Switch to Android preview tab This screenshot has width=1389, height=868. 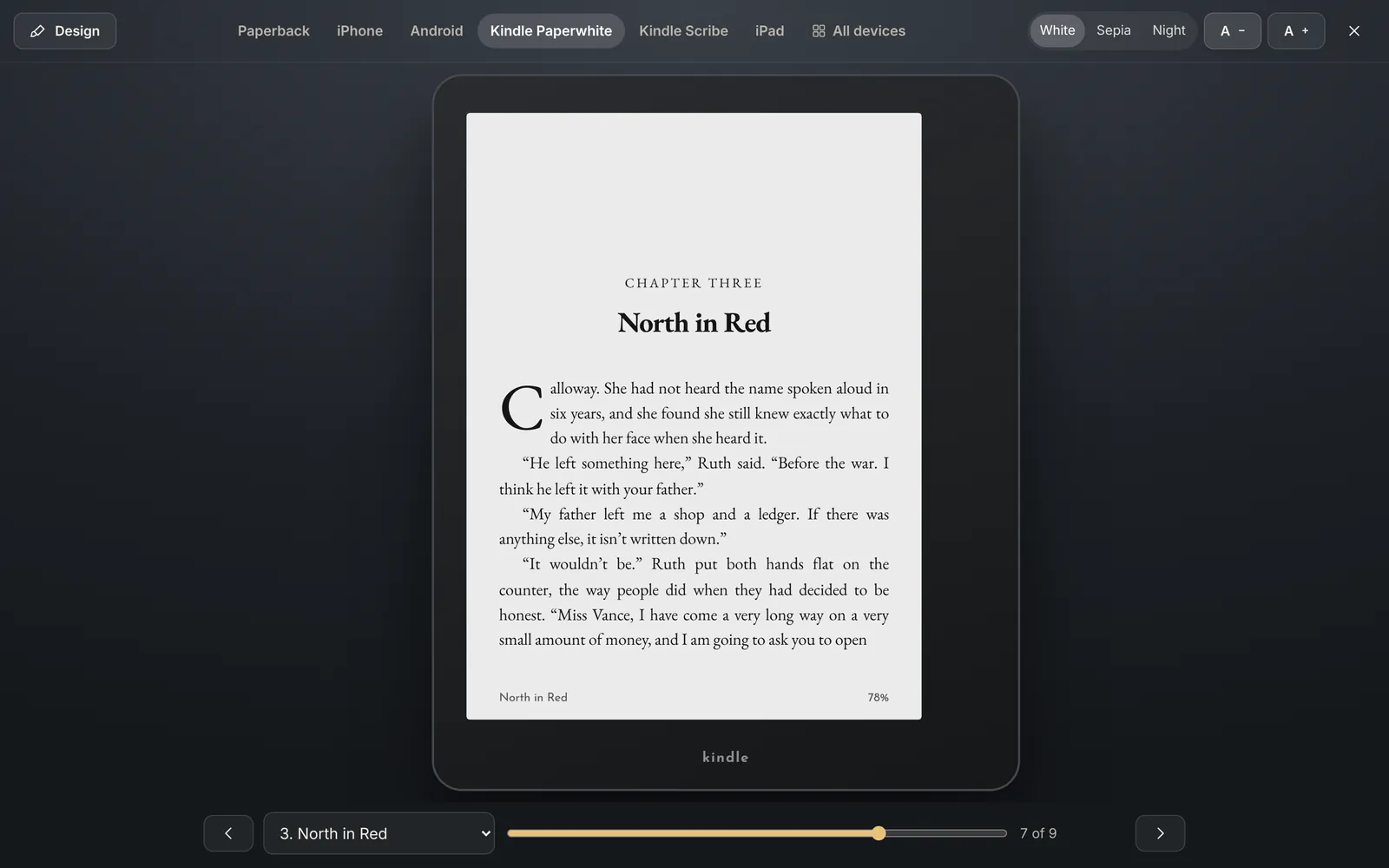coord(437,31)
